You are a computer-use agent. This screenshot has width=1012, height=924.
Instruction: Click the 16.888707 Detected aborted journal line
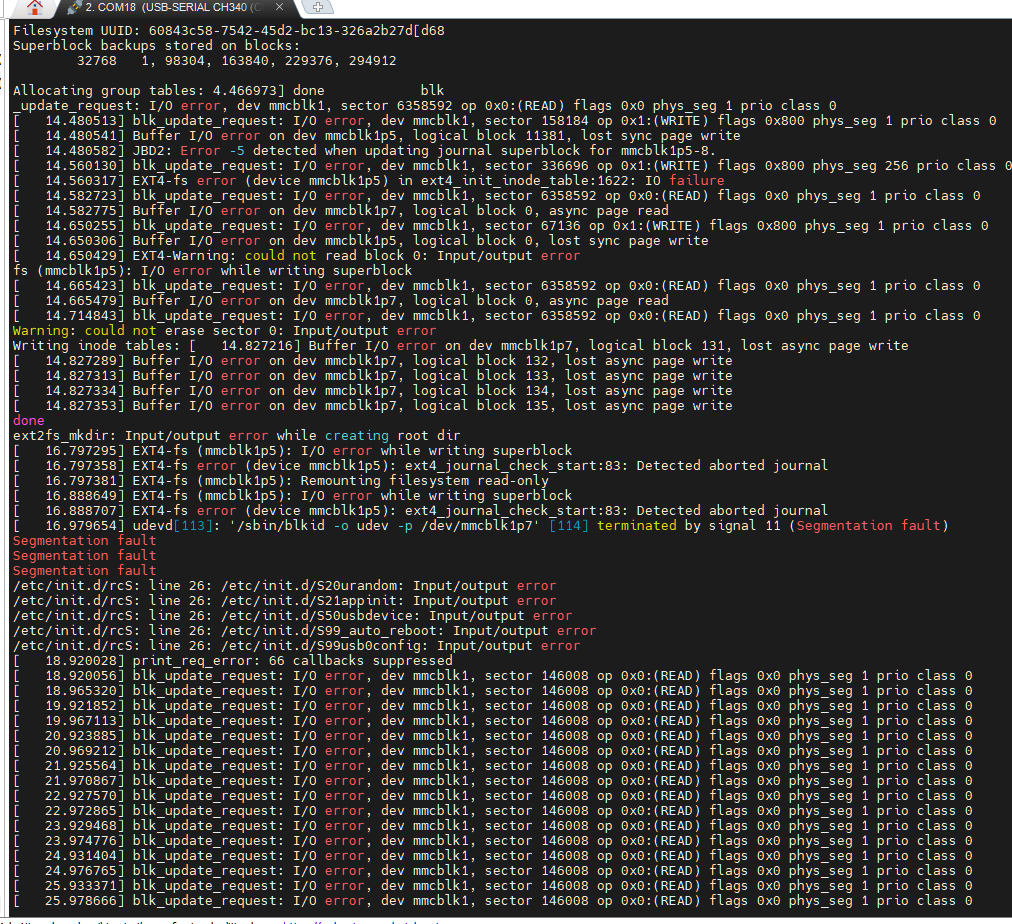(420, 510)
